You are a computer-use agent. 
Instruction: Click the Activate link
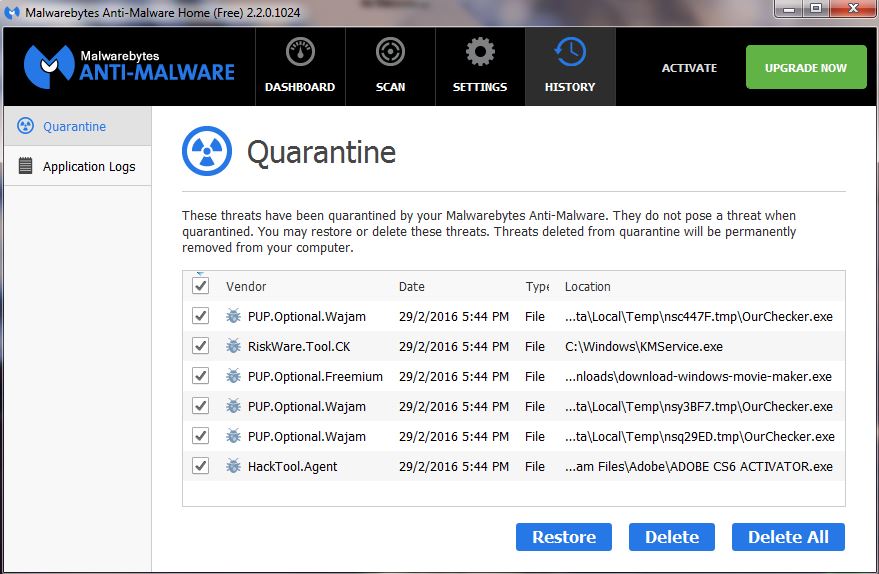[x=689, y=68]
